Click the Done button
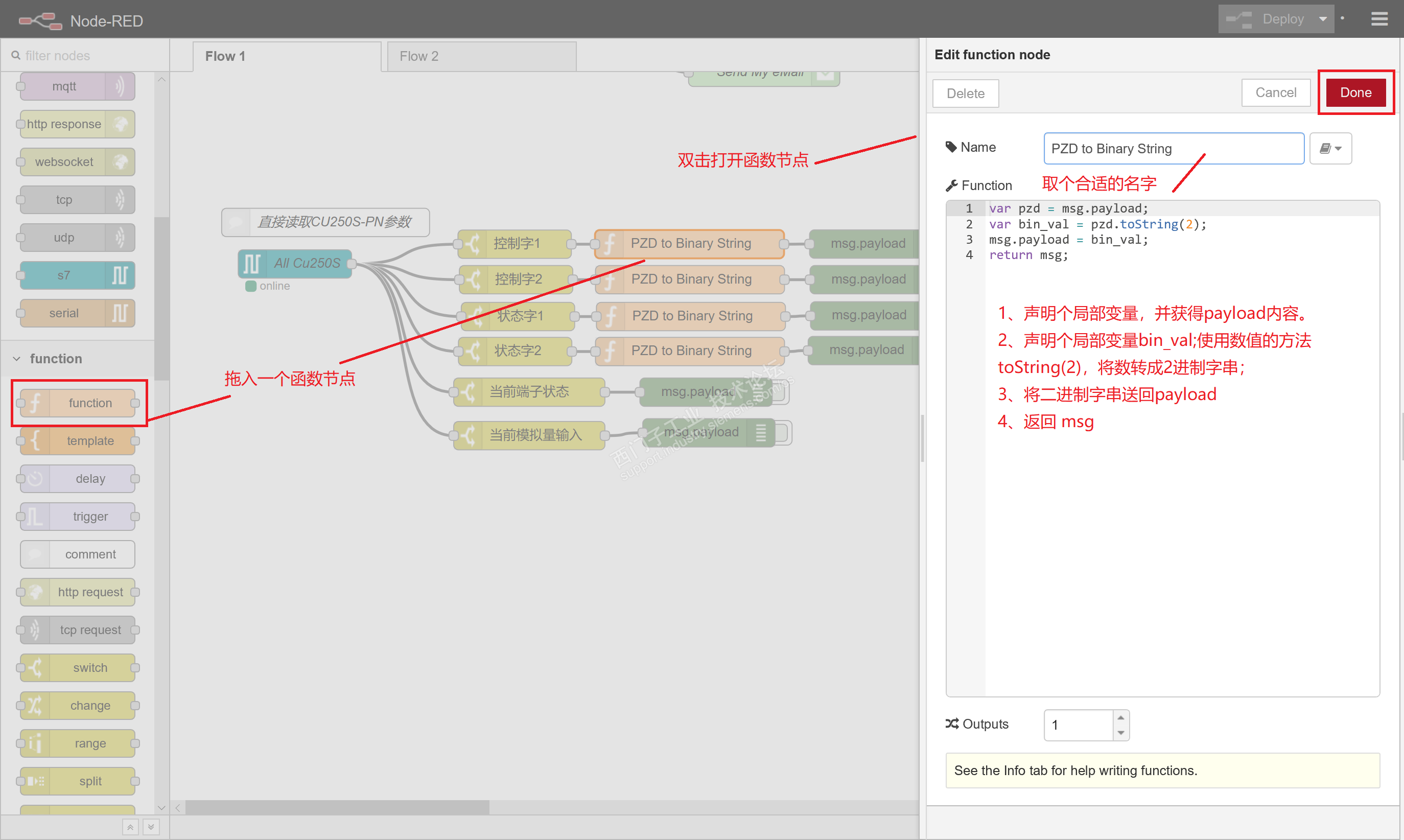The width and height of the screenshot is (1404, 840). 1355,93
